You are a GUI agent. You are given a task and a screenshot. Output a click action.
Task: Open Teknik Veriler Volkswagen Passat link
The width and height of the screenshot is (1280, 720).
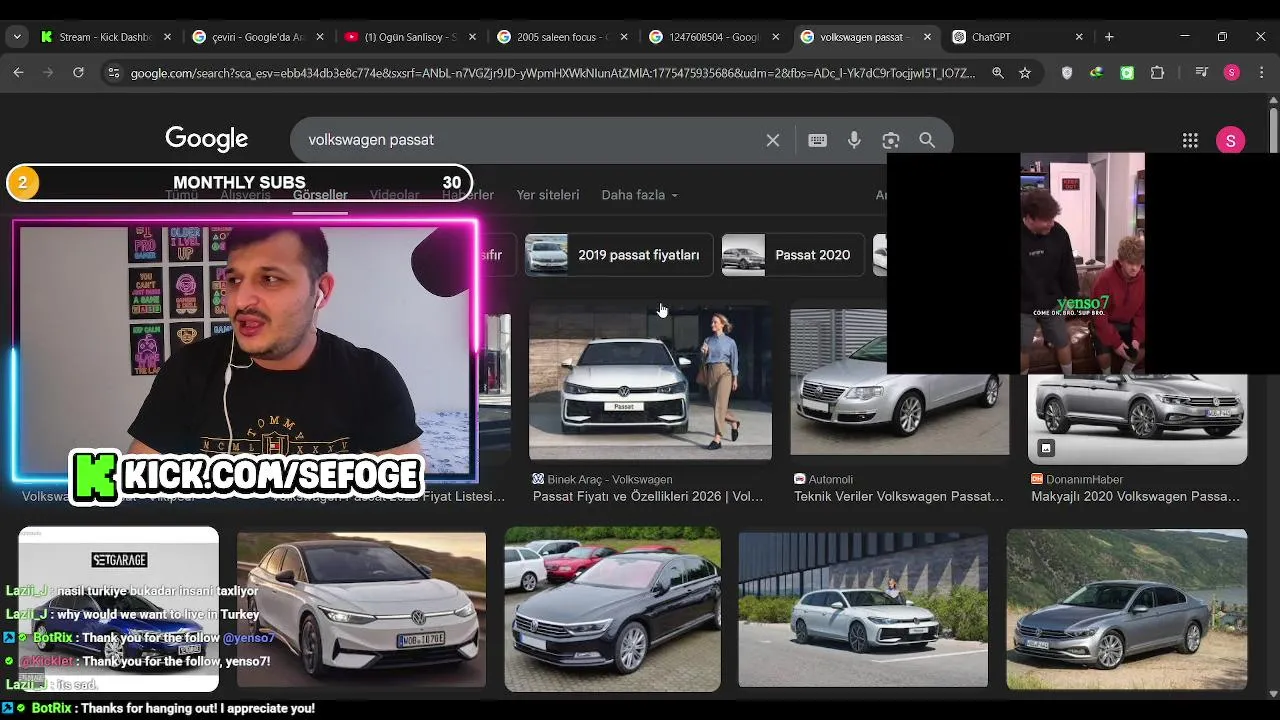[899, 496]
